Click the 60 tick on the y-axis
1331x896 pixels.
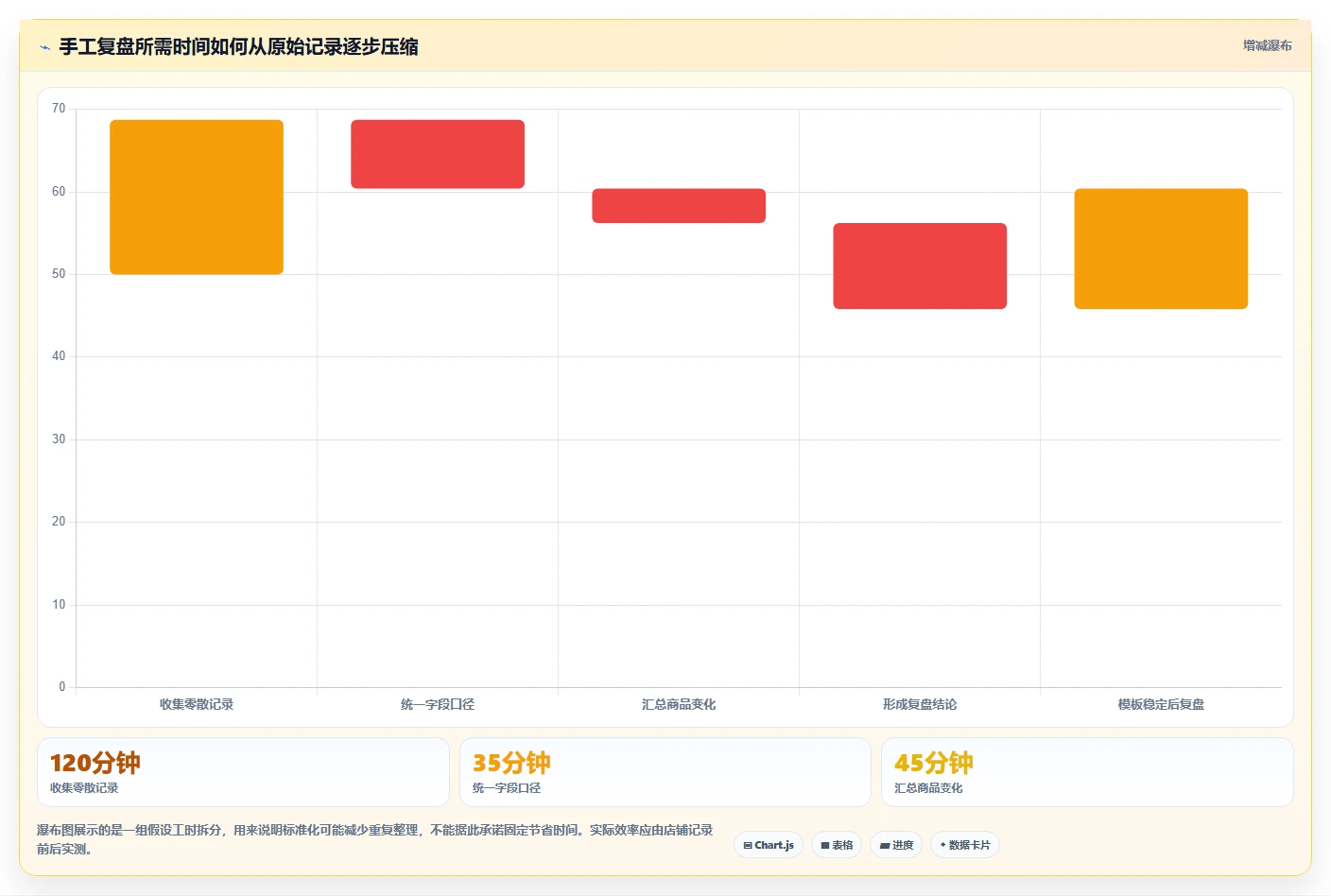(59, 192)
